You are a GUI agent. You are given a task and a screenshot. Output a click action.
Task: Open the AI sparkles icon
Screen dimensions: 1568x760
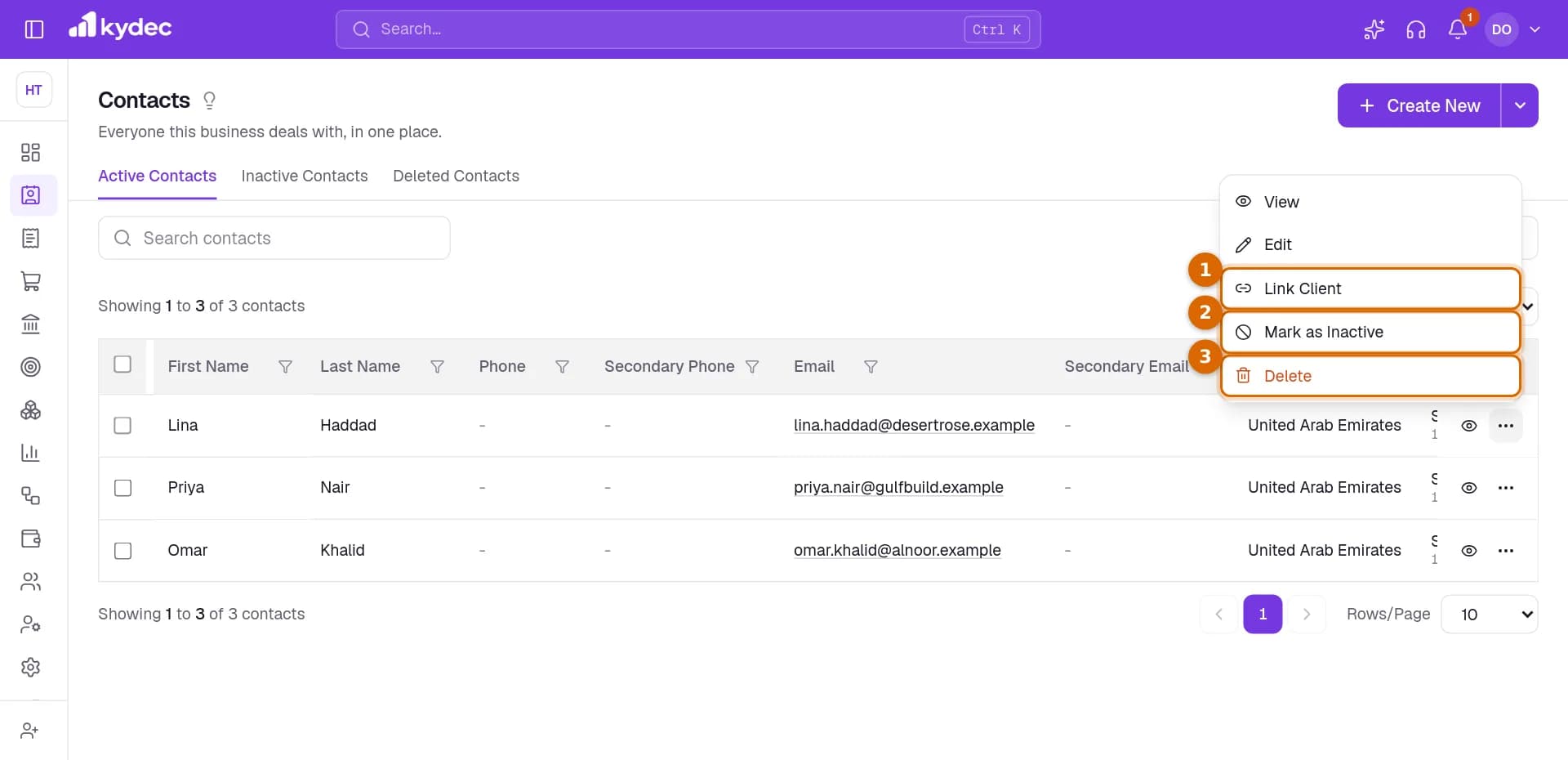point(1374,29)
